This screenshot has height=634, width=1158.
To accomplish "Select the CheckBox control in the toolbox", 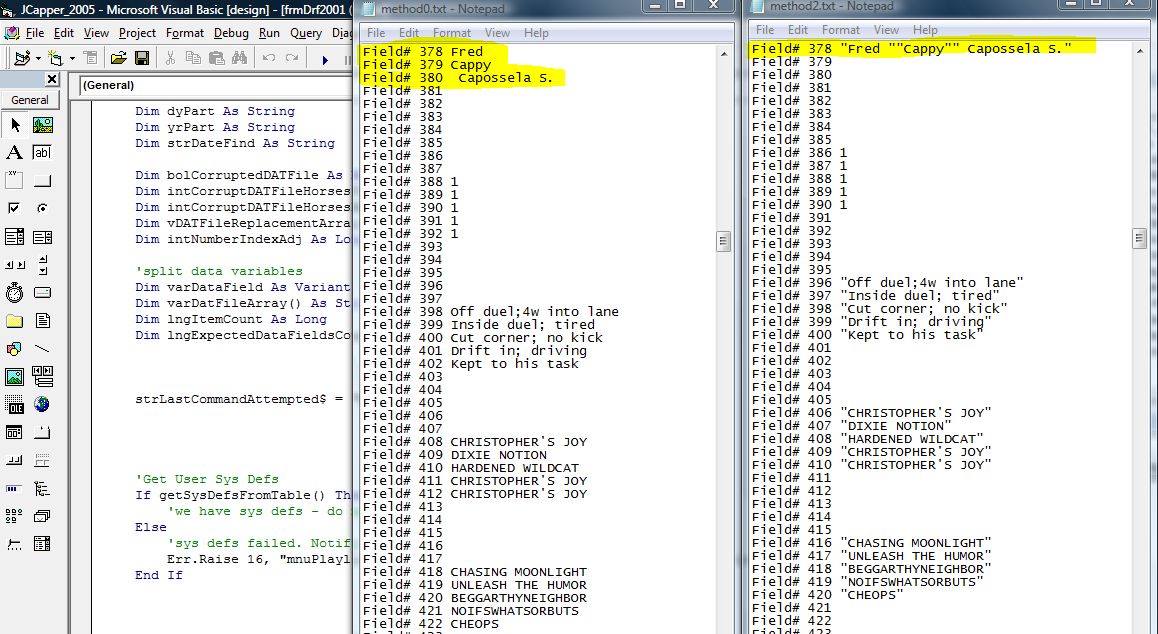I will click(x=14, y=209).
